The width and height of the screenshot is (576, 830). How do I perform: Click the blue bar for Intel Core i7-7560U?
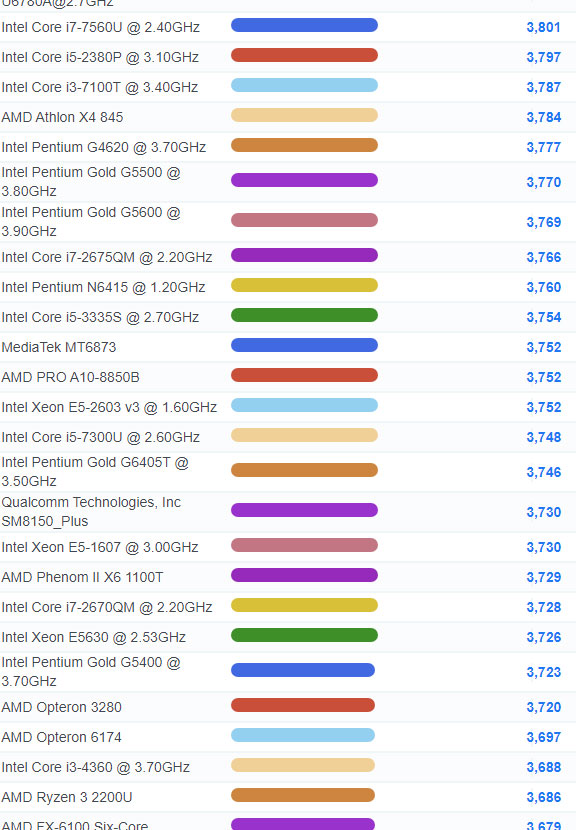[x=304, y=25]
